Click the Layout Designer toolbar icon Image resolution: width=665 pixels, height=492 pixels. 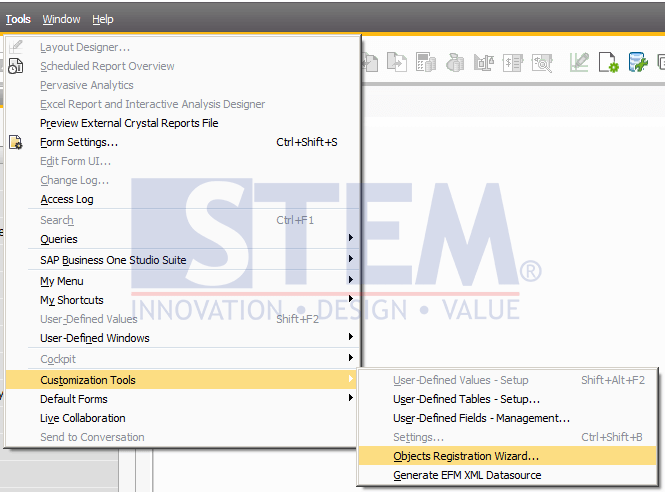[579, 62]
